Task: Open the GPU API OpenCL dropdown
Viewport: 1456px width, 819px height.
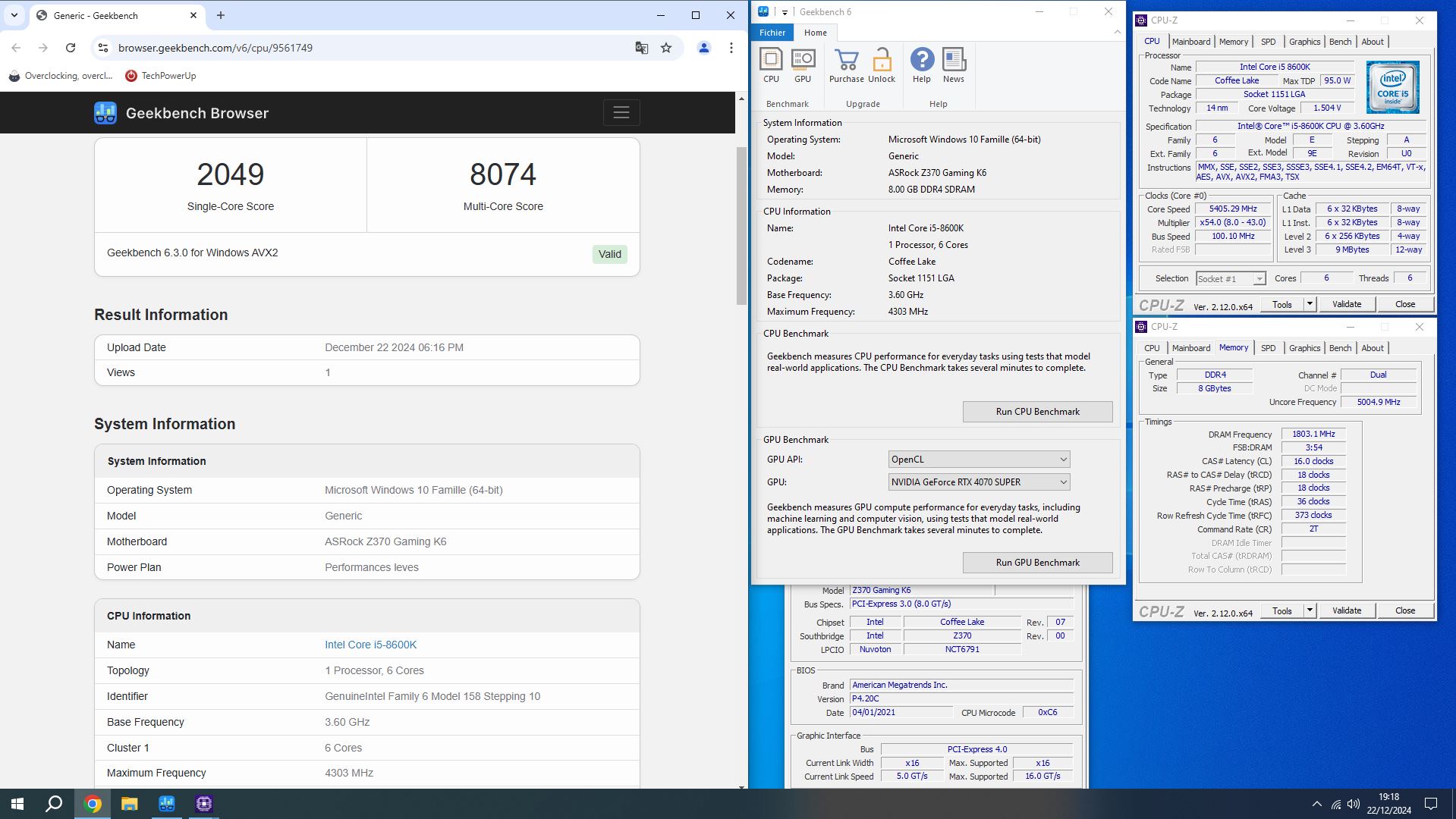Action: pyautogui.click(x=979, y=460)
